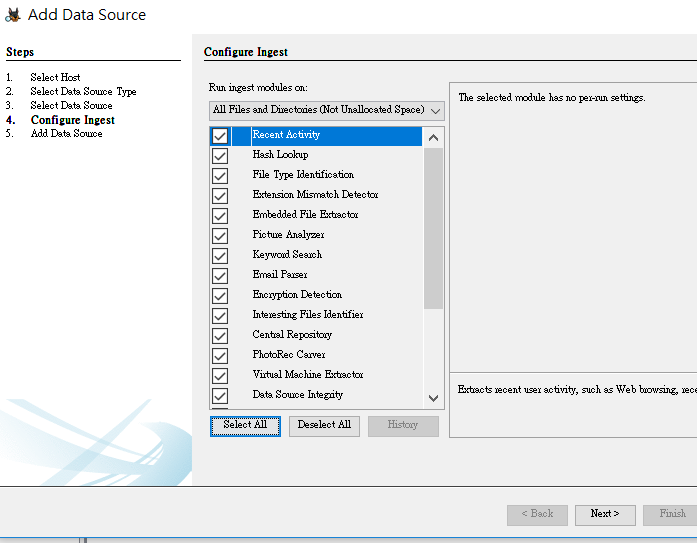
Task: Click the no per-run settings message
Action: click(552, 98)
